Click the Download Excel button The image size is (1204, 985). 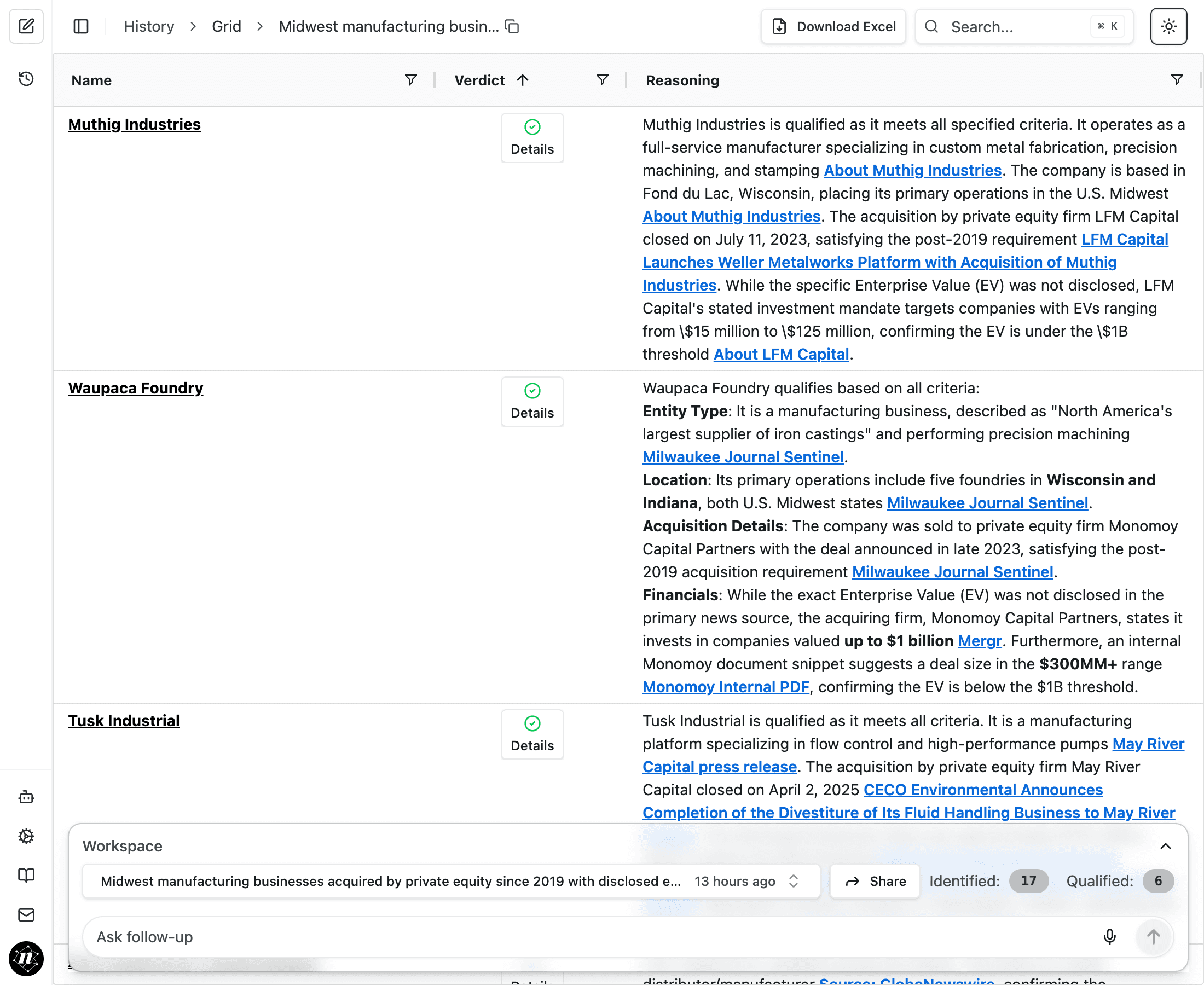[x=833, y=26]
